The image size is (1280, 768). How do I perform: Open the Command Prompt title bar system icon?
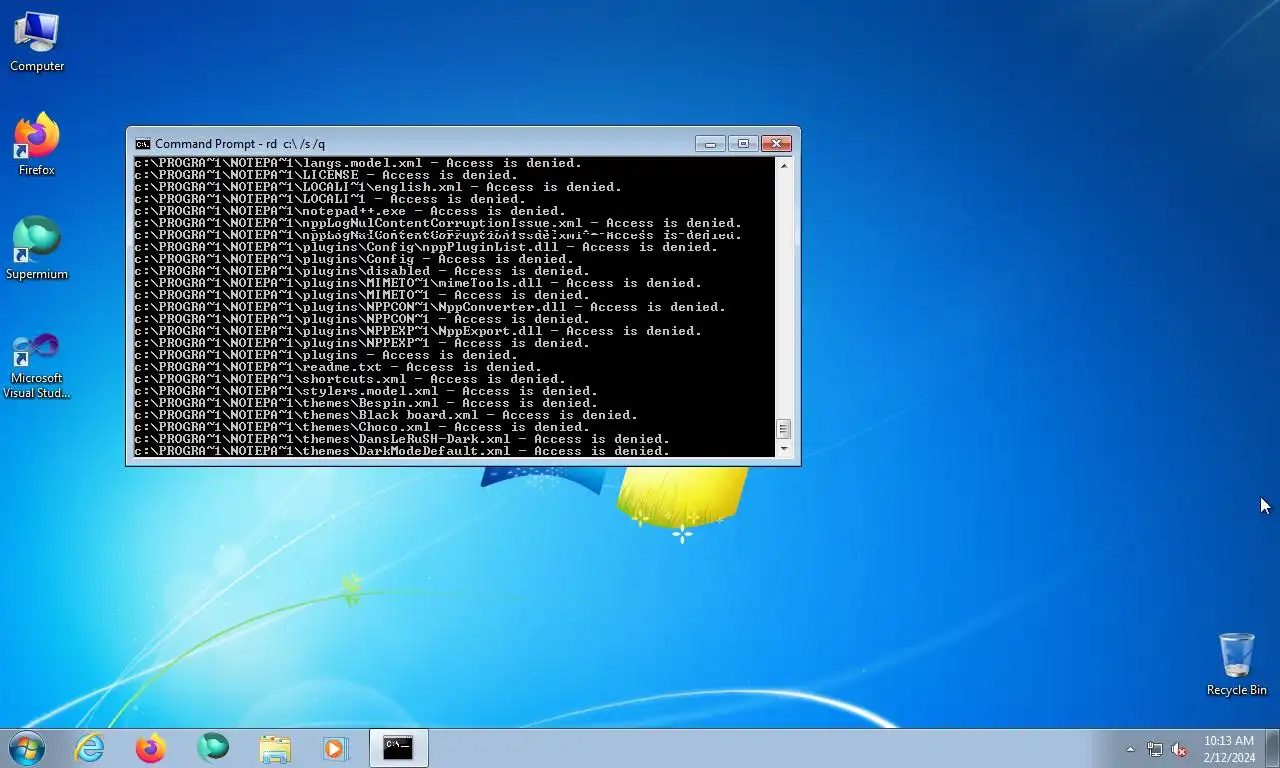143,144
